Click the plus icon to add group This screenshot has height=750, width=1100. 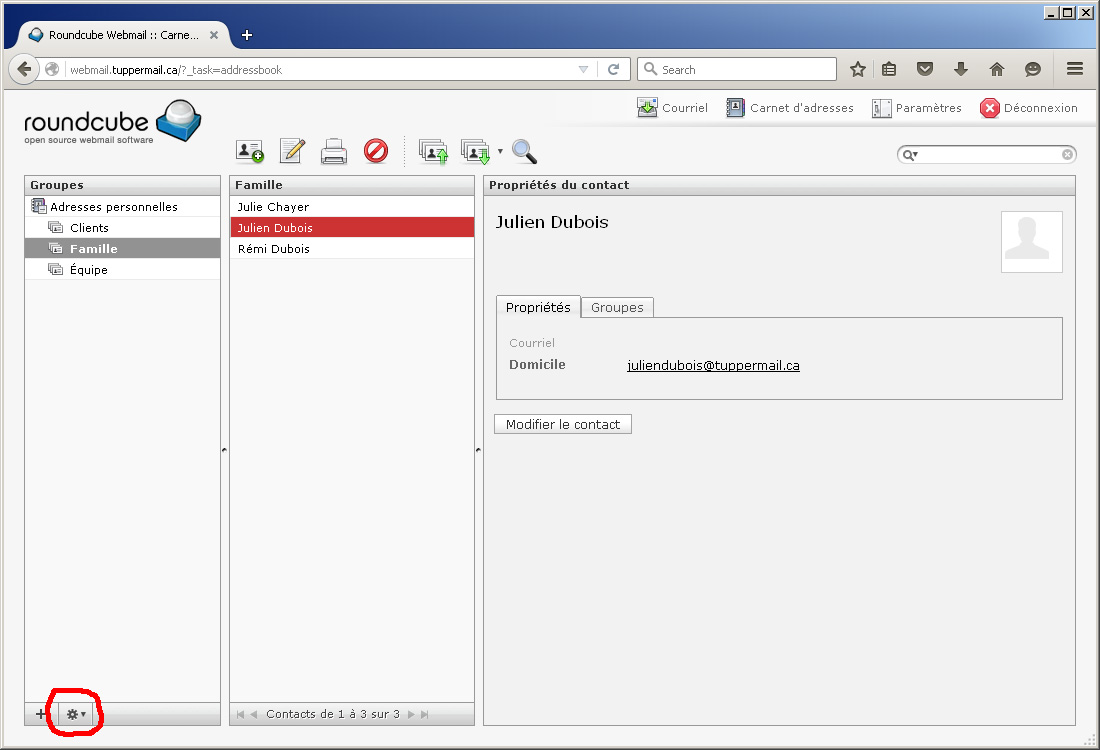pyautogui.click(x=41, y=714)
